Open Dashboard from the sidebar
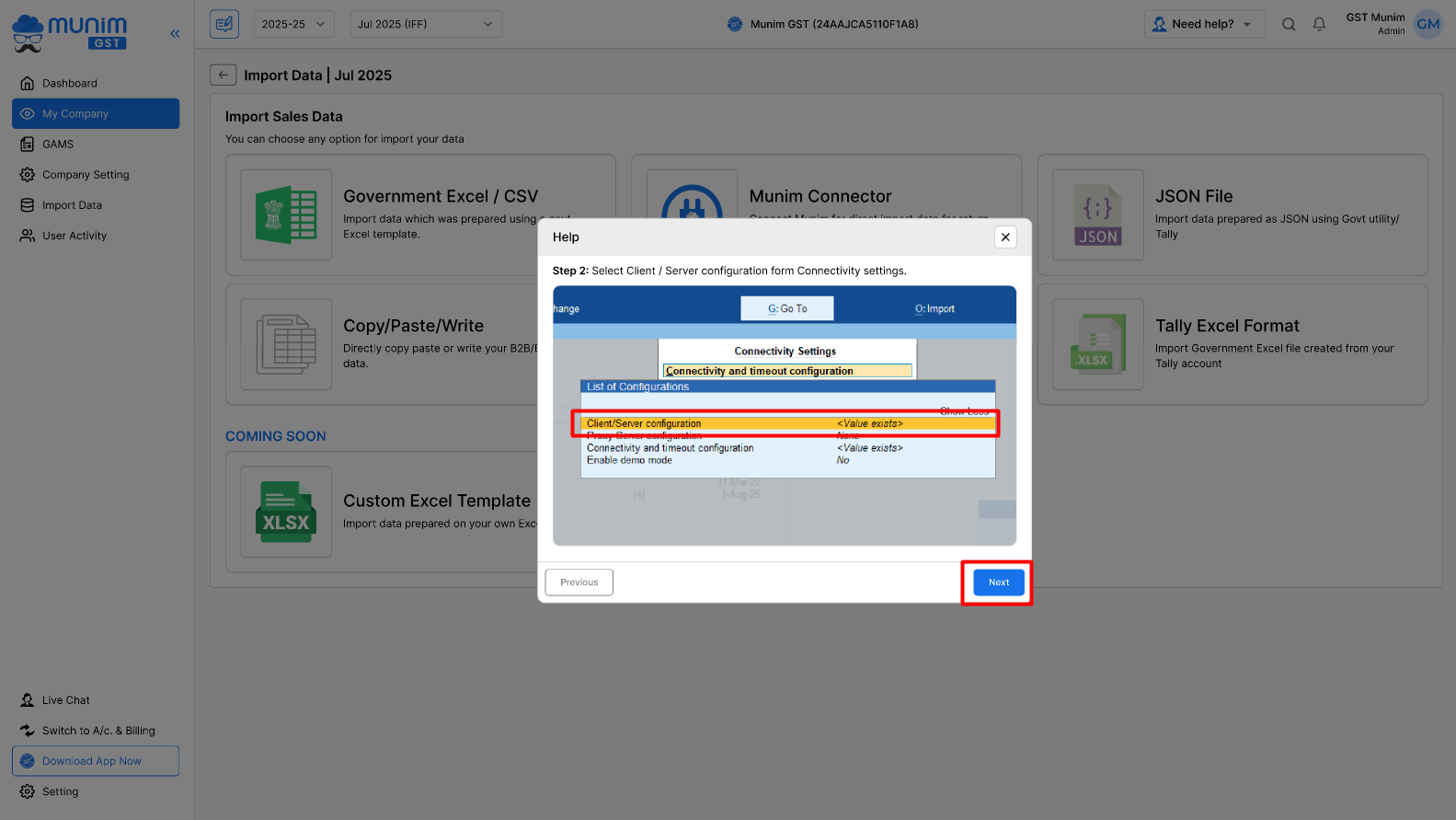The image size is (1456, 820). (x=70, y=84)
